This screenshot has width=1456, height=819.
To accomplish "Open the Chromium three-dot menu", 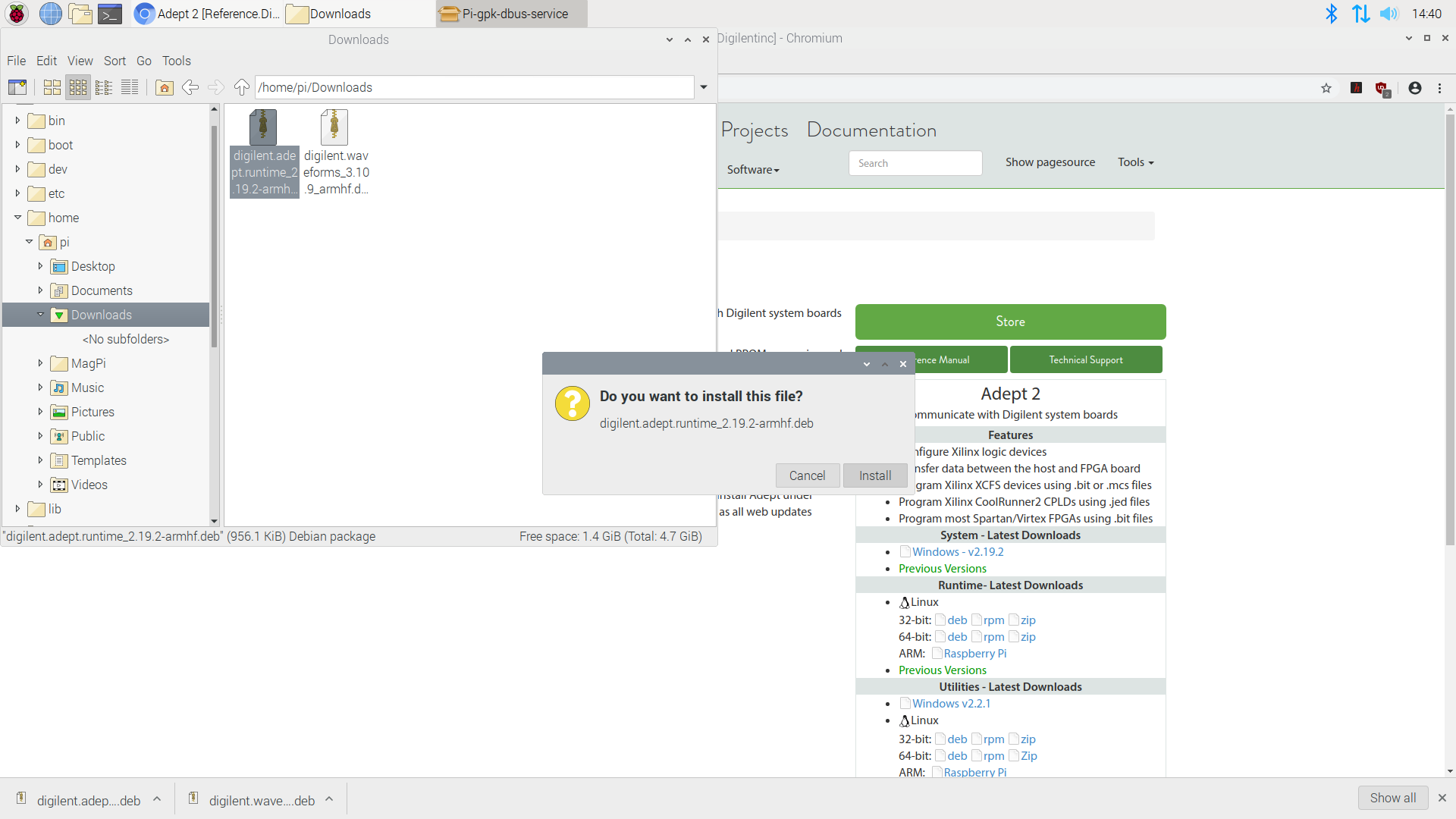I will click(1440, 88).
